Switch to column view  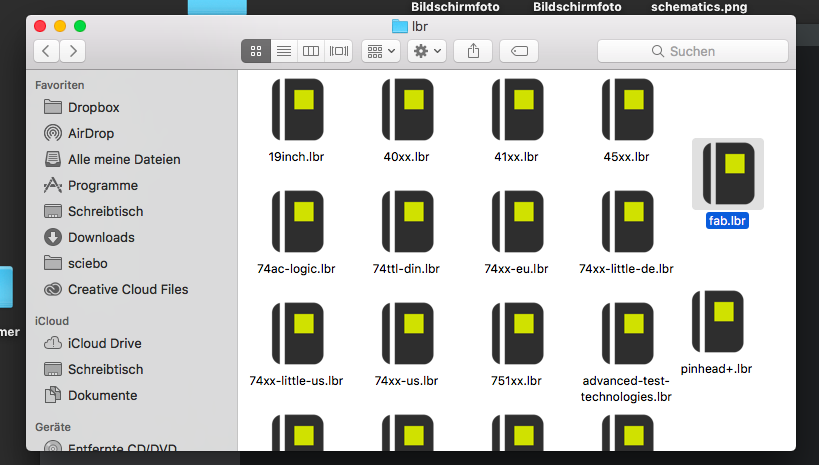[311, 51]
